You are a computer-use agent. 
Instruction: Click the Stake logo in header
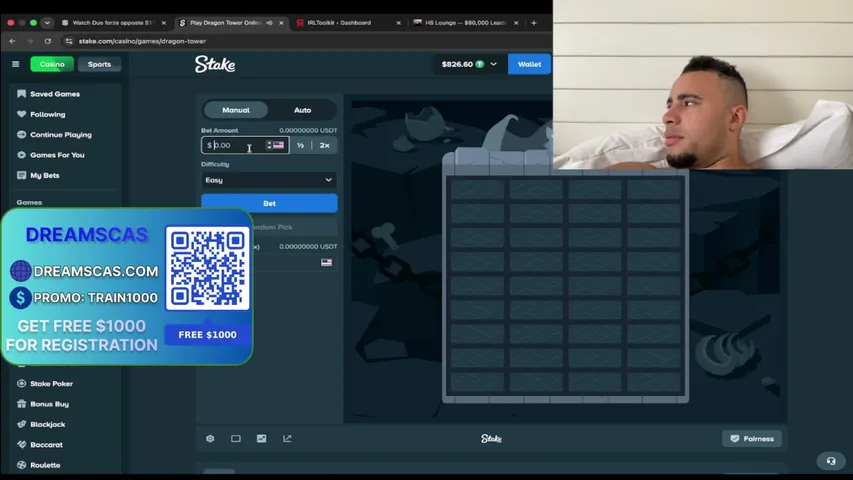pyautogui.click(x=215, y=64)
